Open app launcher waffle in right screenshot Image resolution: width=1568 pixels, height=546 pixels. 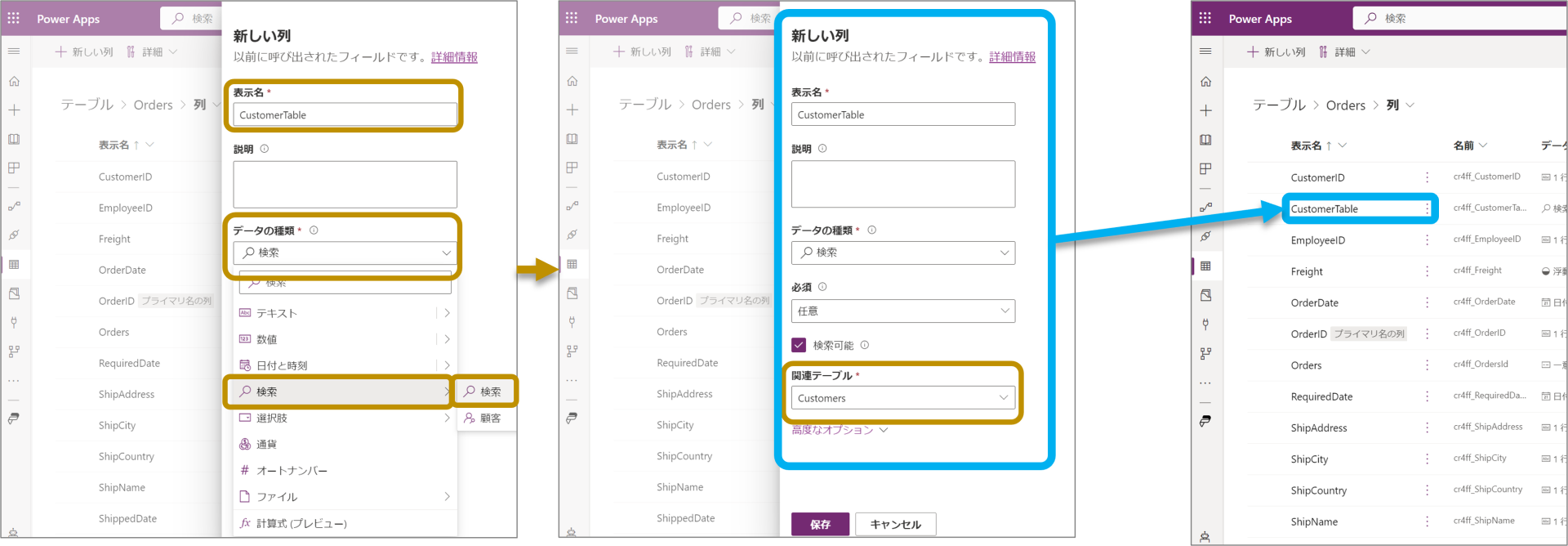1205,18
